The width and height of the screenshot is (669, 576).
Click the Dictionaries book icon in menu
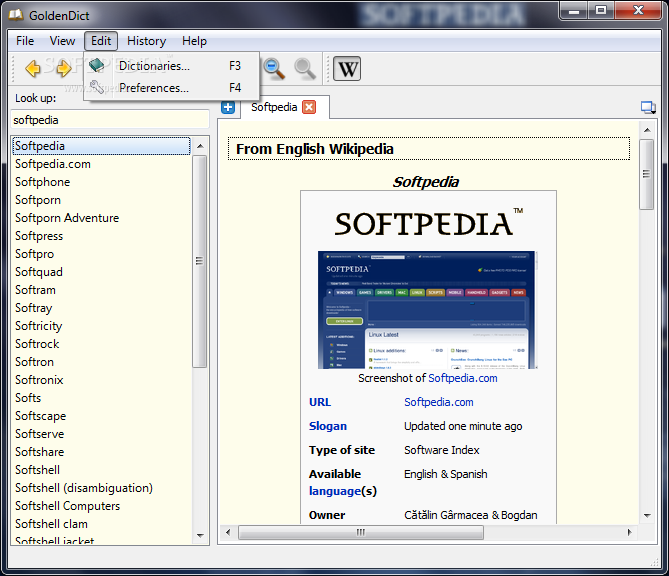click(x=97, y=65)
